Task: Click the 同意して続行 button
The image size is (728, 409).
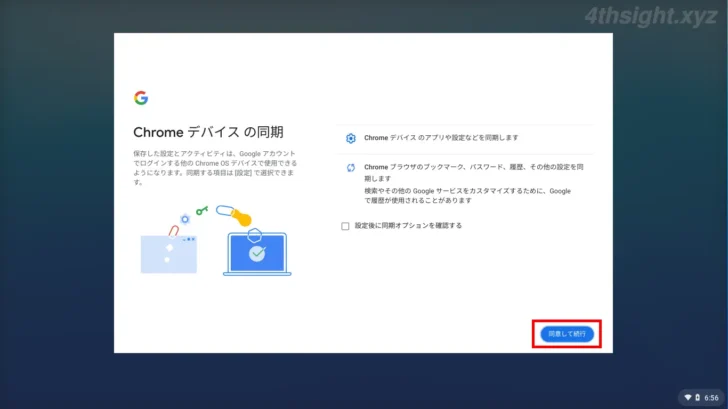Action: tap(566, 334)
